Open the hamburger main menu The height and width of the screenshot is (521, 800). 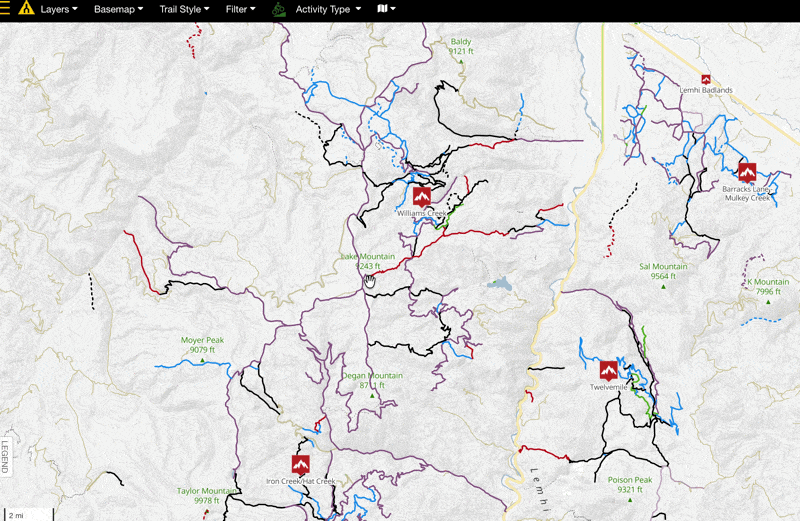[4, 9]
